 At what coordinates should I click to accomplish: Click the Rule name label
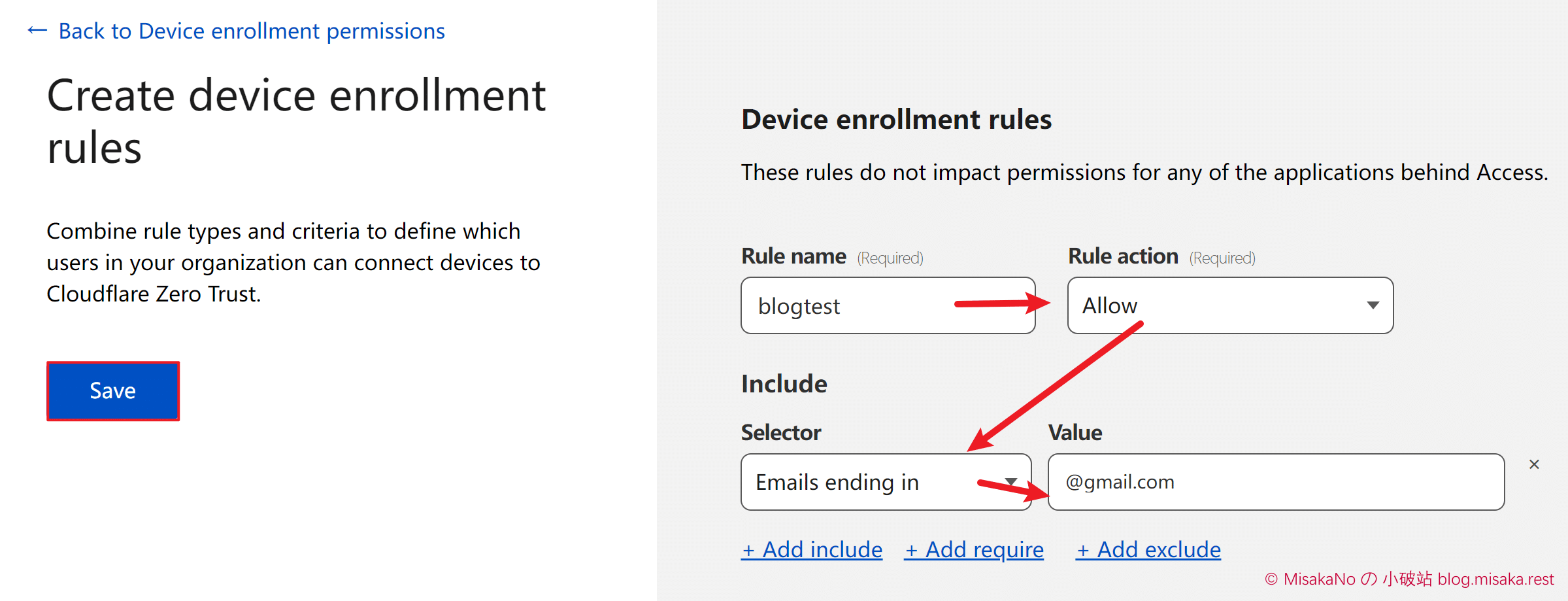point(793,256)
